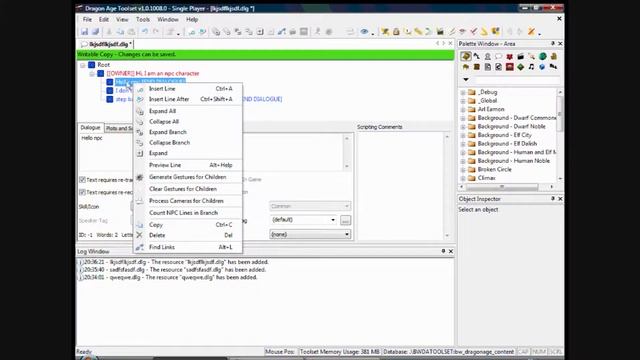Expand the _Global folder

463,101
